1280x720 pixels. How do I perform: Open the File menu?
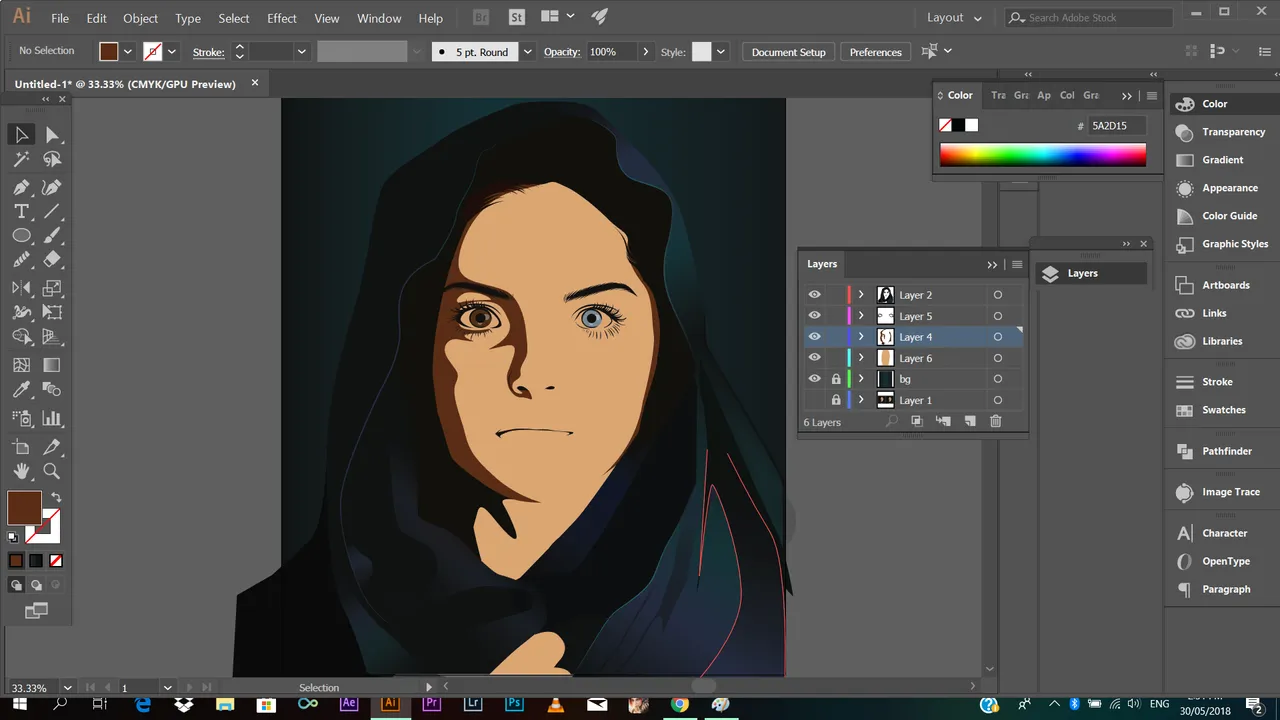(60, 18)
